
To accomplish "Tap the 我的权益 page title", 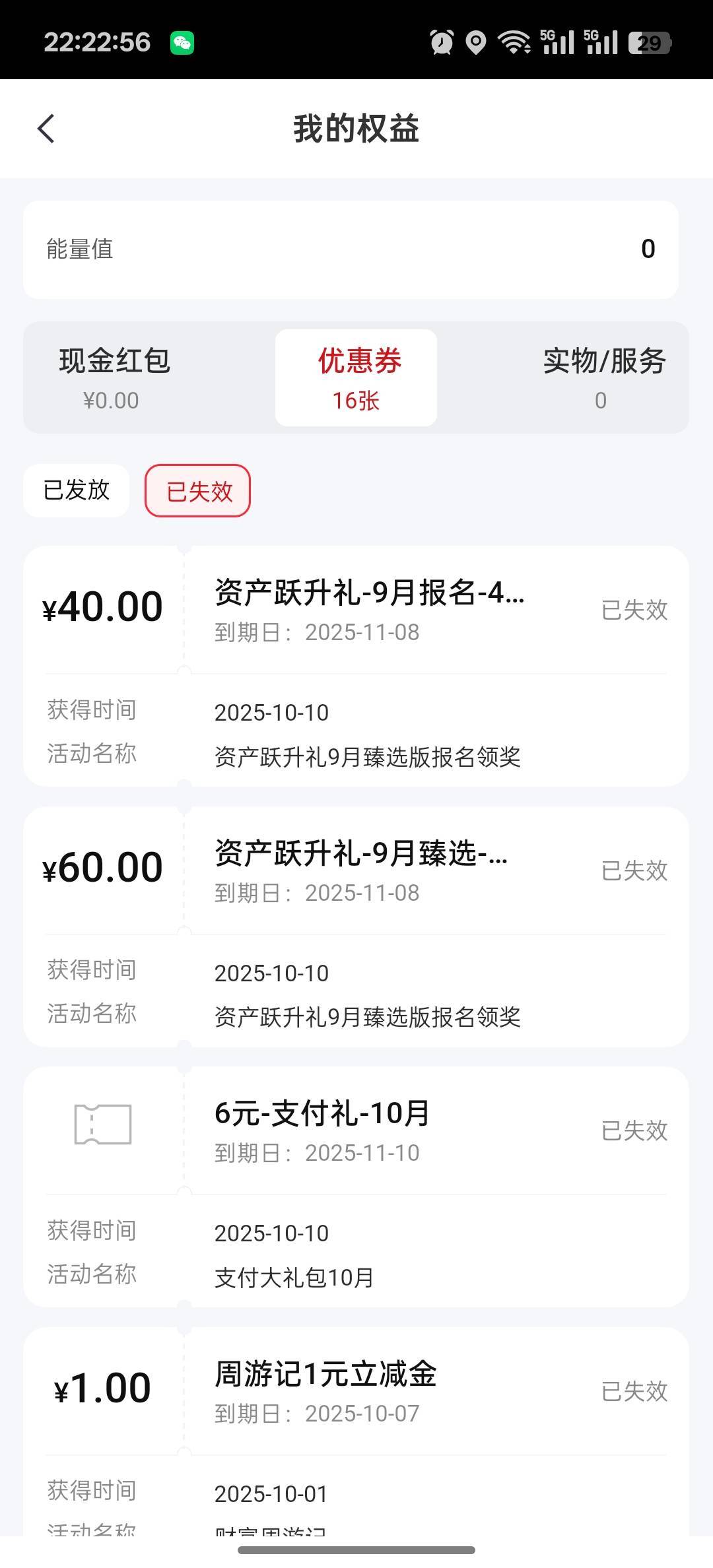I will (x=356, y=129).
